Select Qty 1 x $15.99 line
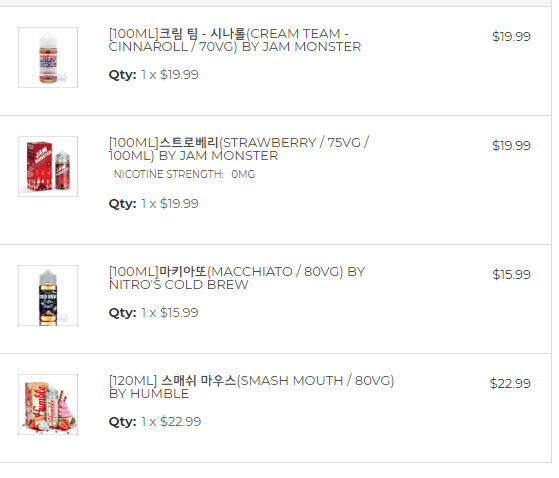This screenshot has width=559, height=478. pos(153,313)
